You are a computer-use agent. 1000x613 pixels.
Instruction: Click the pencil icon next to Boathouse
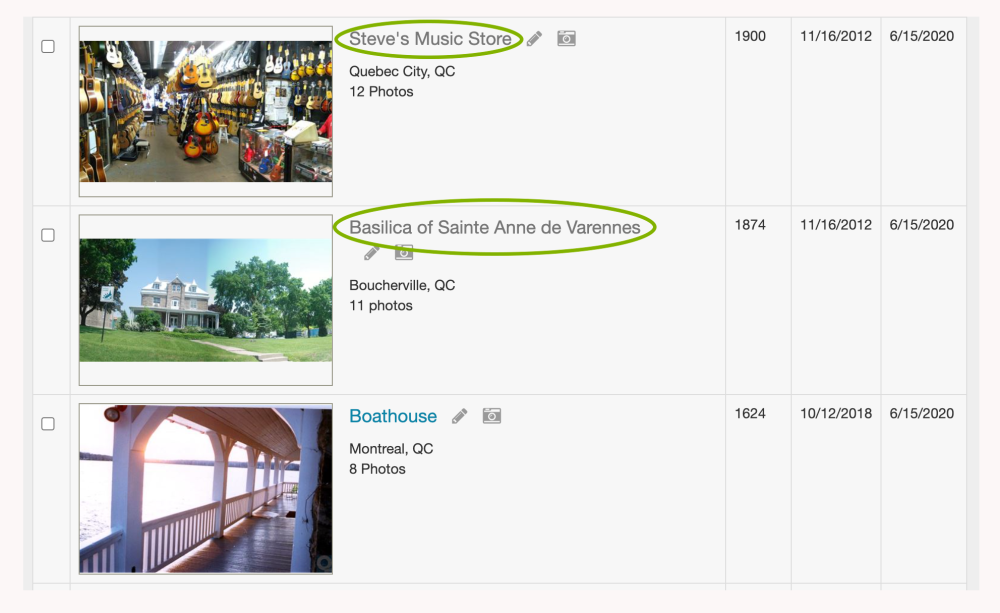459,416
